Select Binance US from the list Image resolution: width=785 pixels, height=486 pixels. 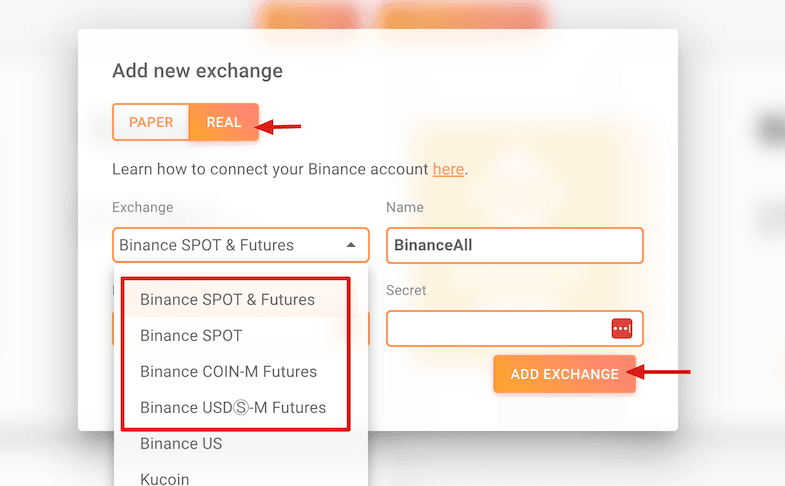click(181, 443)
